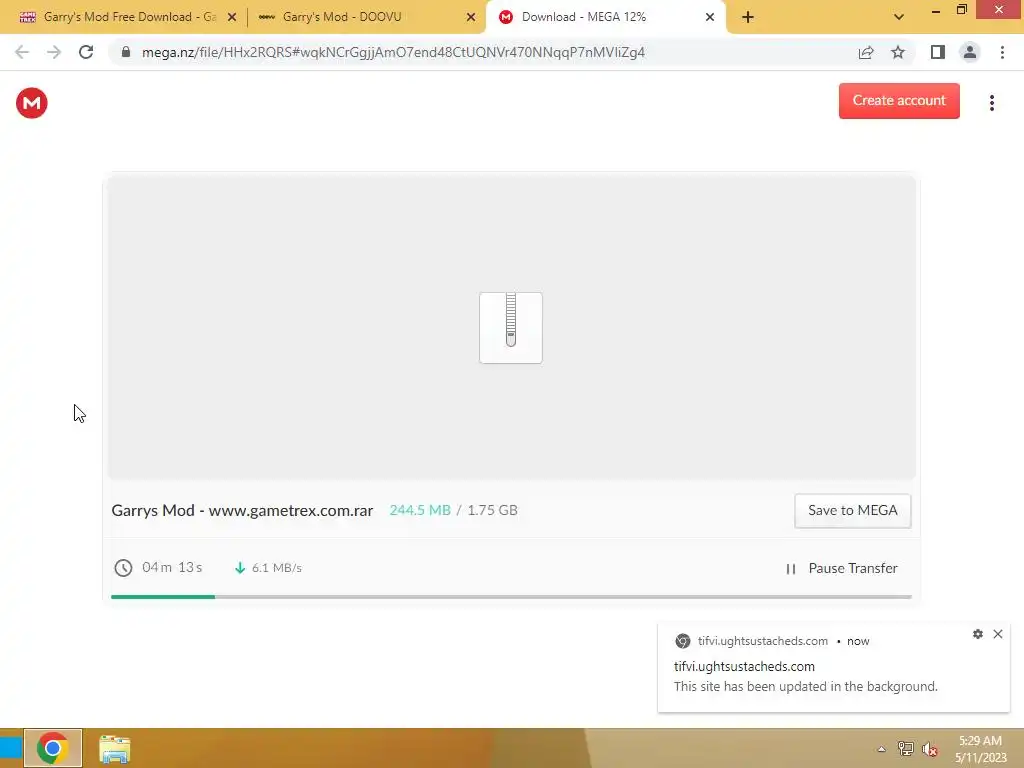Image resolution: width=1024 pixels, height=768 pixels.
Task: Open Chrome side panel icon
Action: [938, 52]
